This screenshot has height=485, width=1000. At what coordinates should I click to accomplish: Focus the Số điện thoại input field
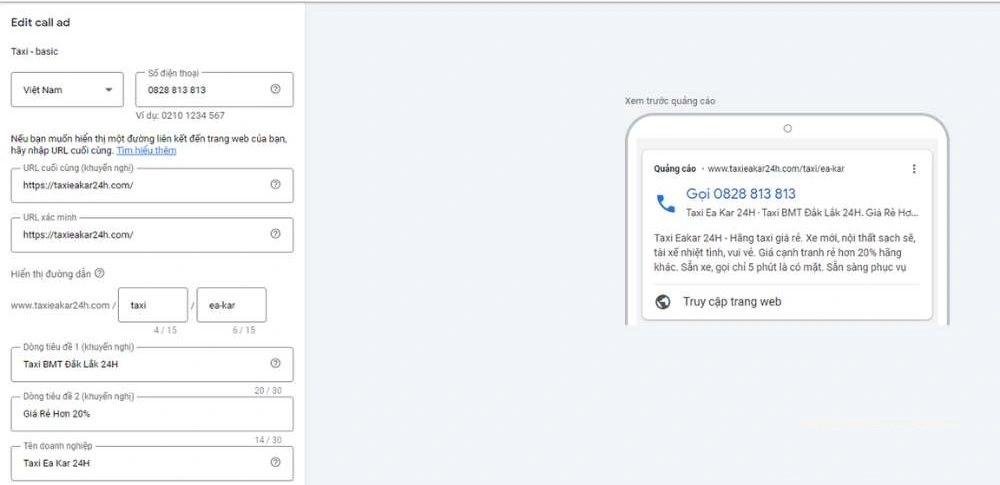214,89
